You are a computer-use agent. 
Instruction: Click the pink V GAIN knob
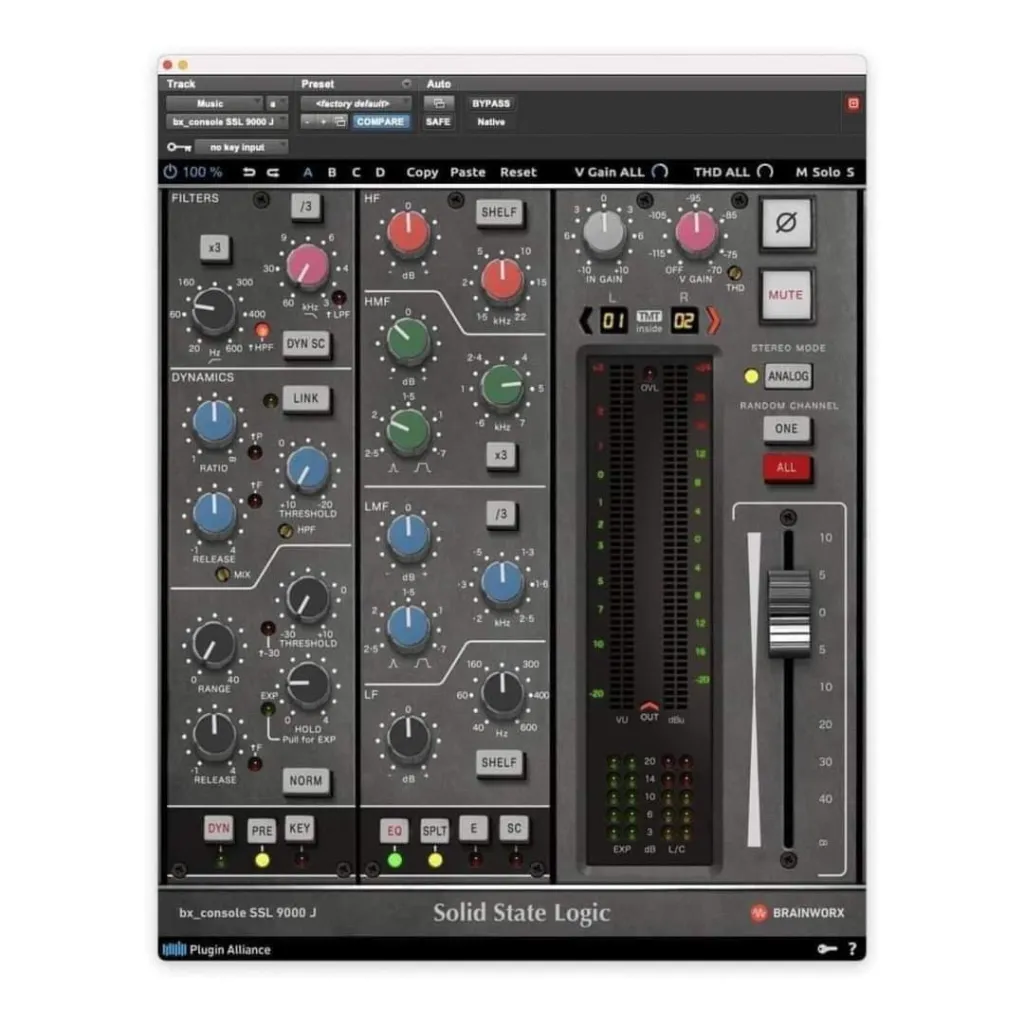click(696, 231)
